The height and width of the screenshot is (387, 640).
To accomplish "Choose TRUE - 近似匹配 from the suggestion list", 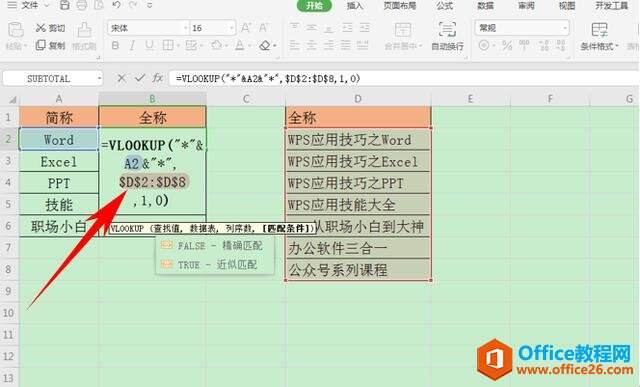I will [x=215, y=265].
